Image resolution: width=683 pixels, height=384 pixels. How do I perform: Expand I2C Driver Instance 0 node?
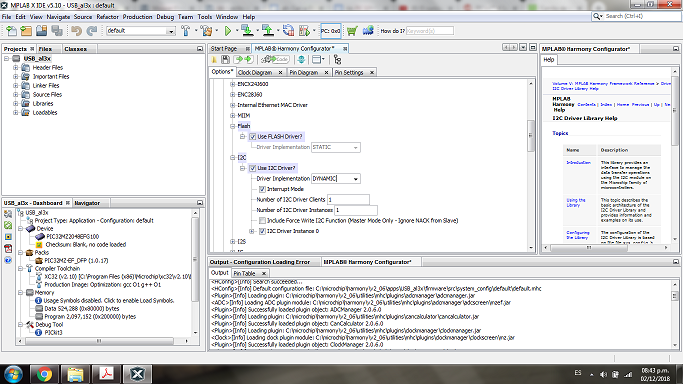pos(252,231)
